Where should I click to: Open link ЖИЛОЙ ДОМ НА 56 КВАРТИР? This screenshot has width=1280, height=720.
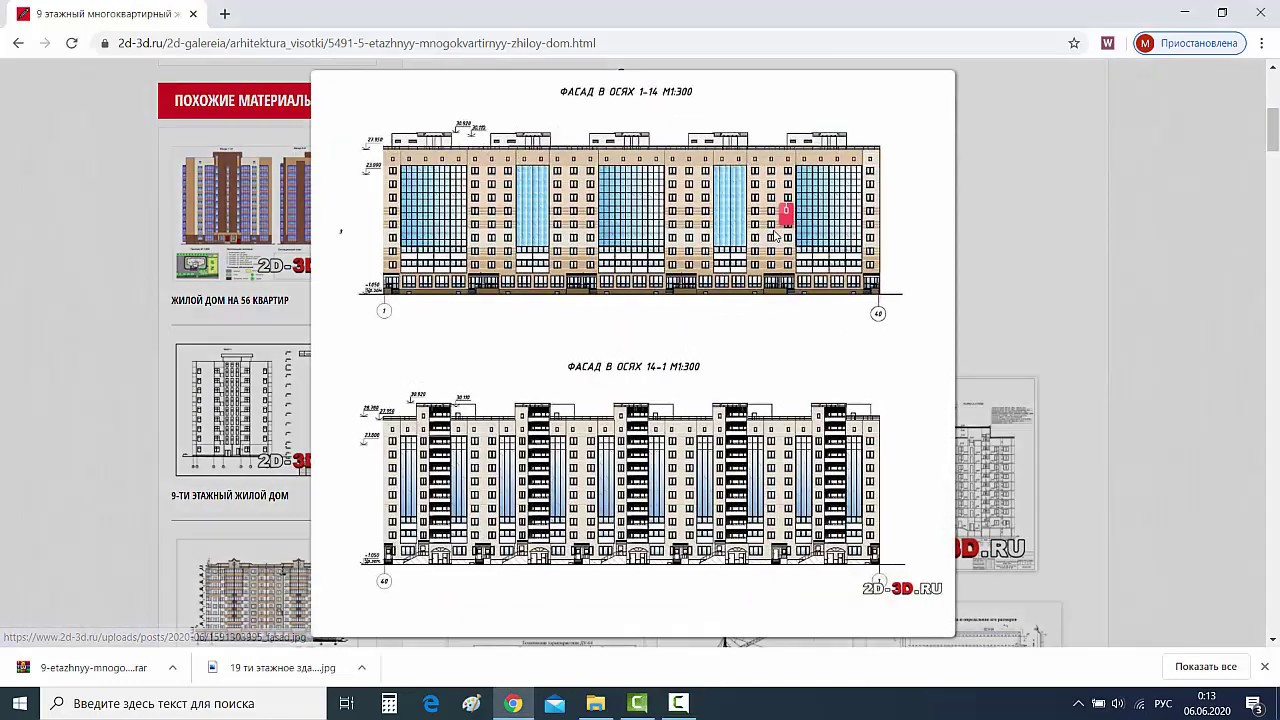click(x=230, y=300)
